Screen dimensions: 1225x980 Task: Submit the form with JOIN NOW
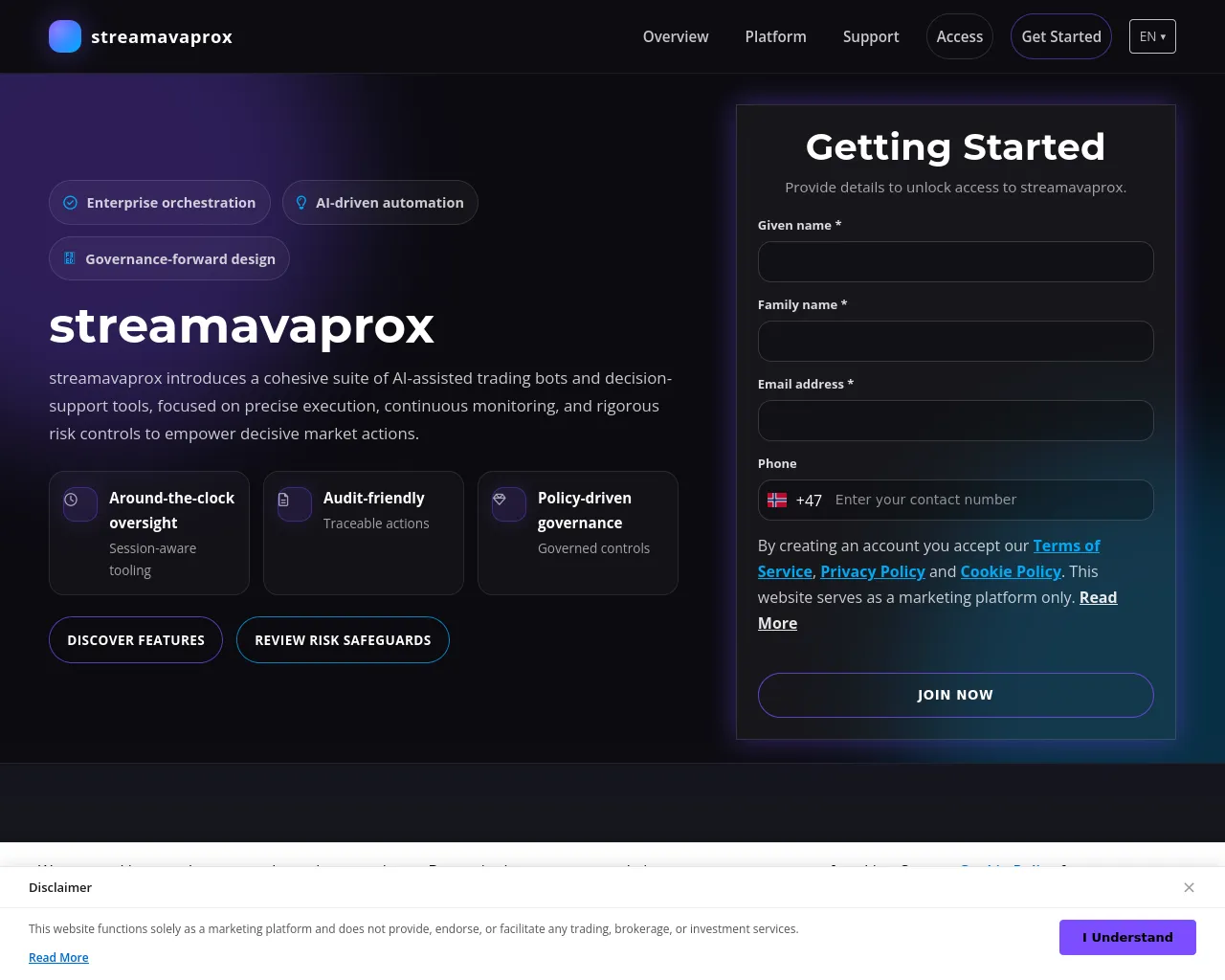coord(955,695)
